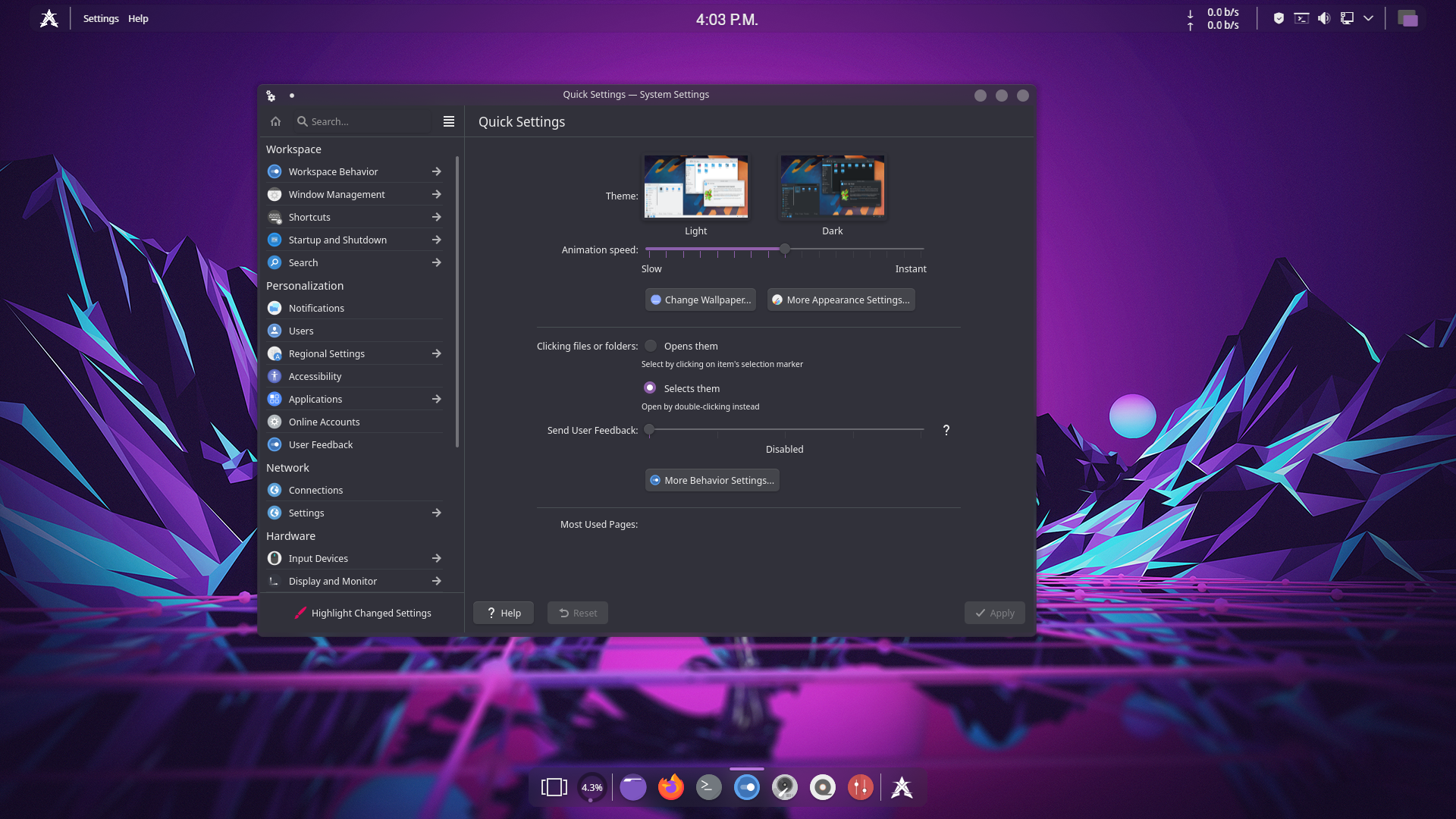Click the Online Accounts icon
Image resolution: width=1456 pixels, height=819 pixels.
(275, 422)
